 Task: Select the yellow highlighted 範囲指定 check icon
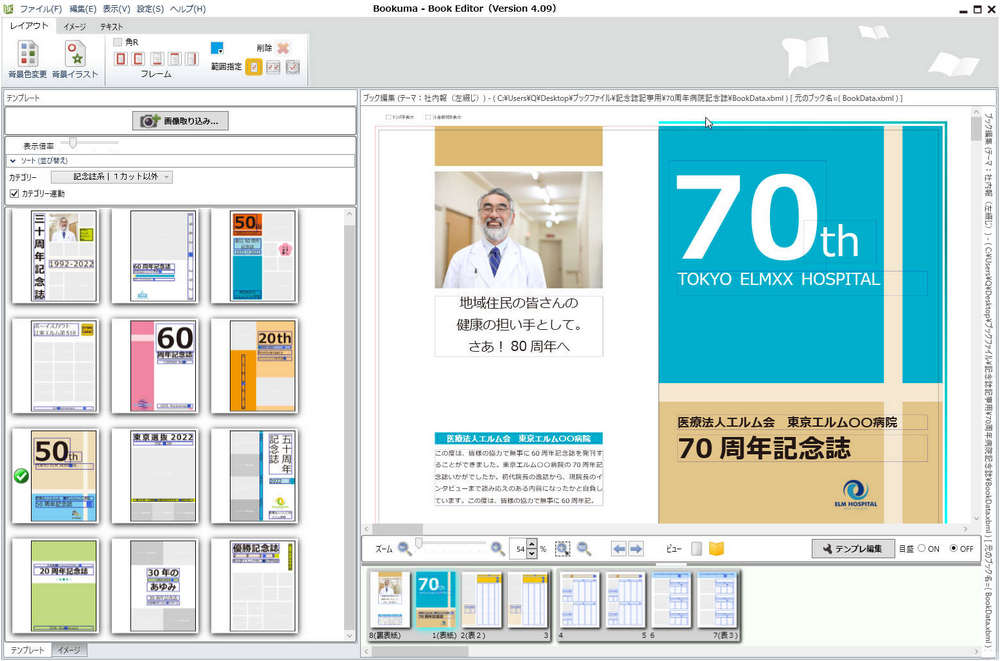click(252, 65)
